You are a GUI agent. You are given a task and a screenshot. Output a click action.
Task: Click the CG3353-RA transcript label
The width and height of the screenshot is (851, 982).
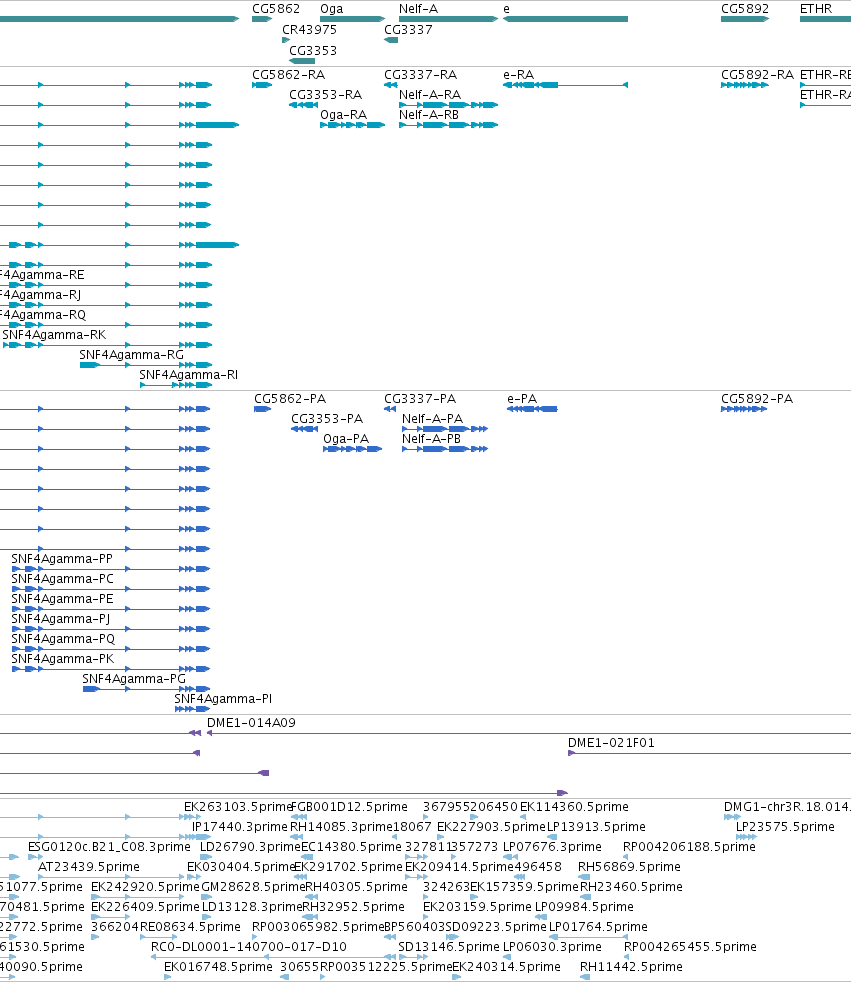point(325,95)
